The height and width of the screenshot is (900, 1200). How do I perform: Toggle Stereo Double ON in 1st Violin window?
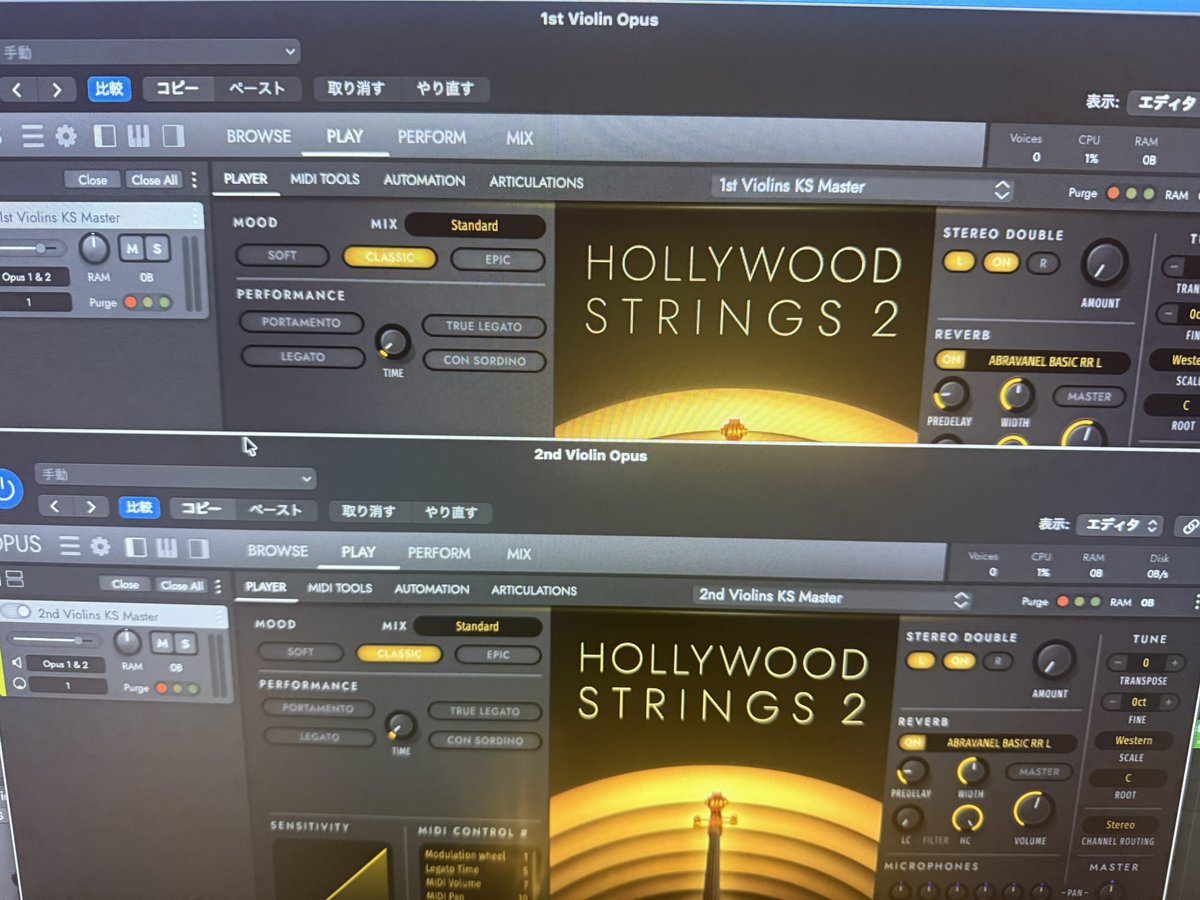pyautogui.click(x=1000, y=263)
